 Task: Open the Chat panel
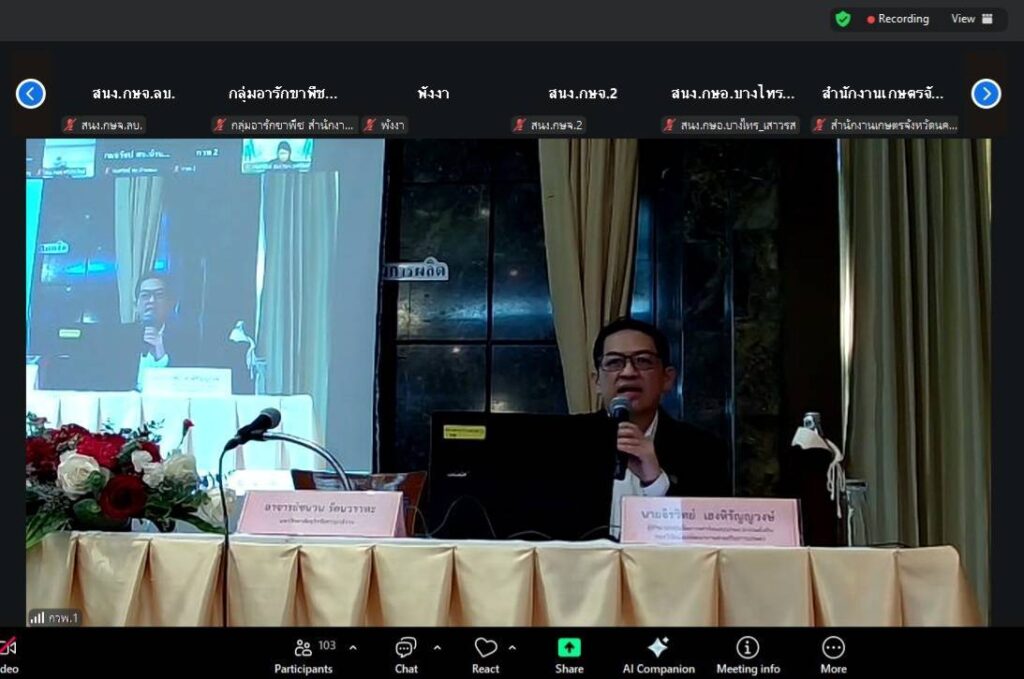[x=406, y=654]
